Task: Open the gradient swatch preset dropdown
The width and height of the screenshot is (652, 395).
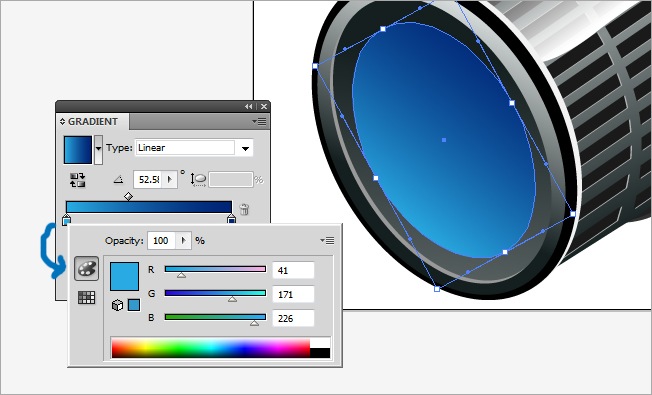Action: pyautogui.click(x=98, y=149)
